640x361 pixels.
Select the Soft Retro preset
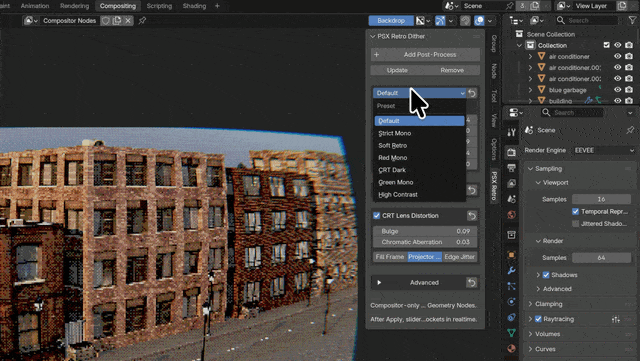[420, 145]
